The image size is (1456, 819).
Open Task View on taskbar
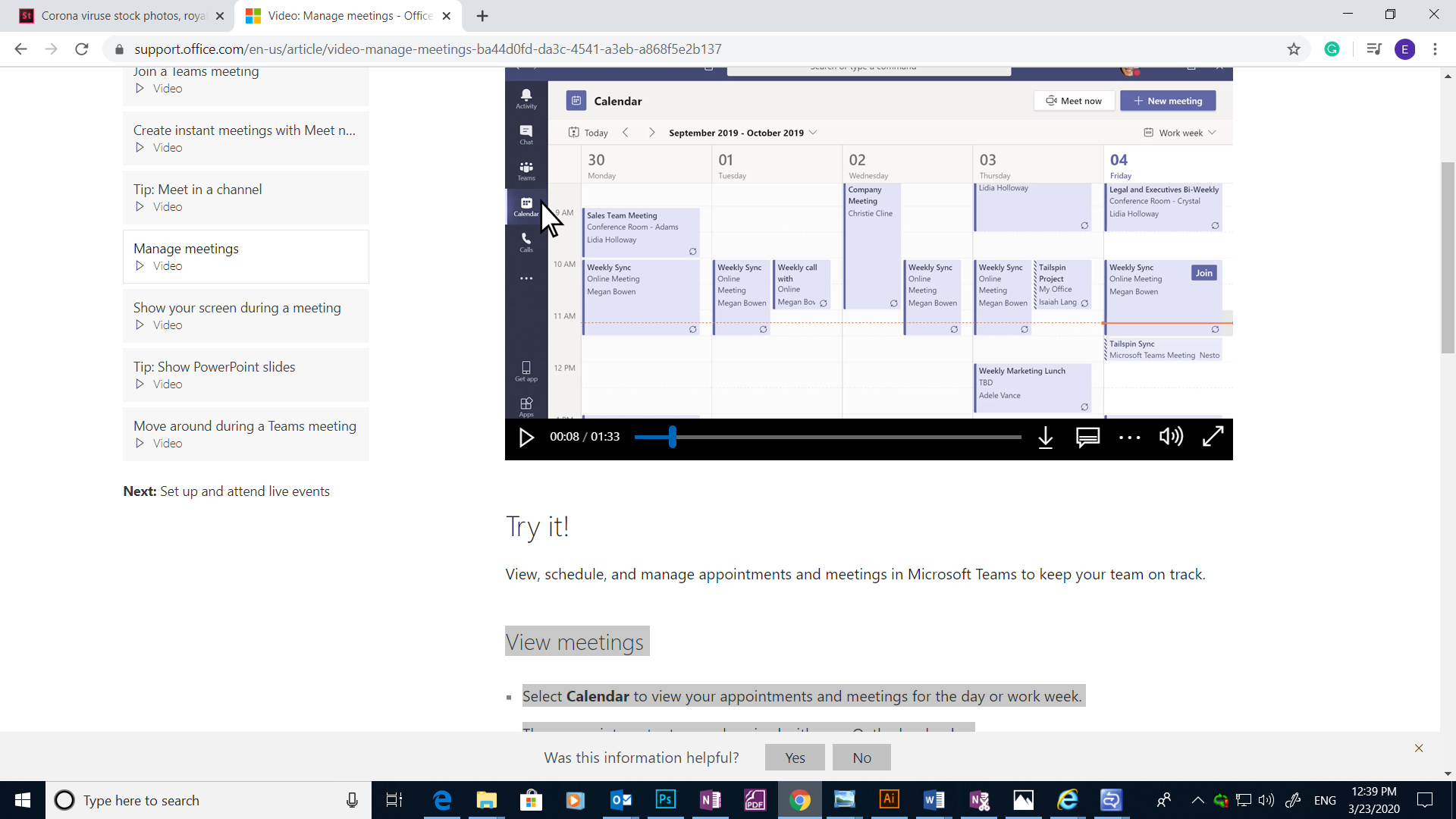[394, 800]
